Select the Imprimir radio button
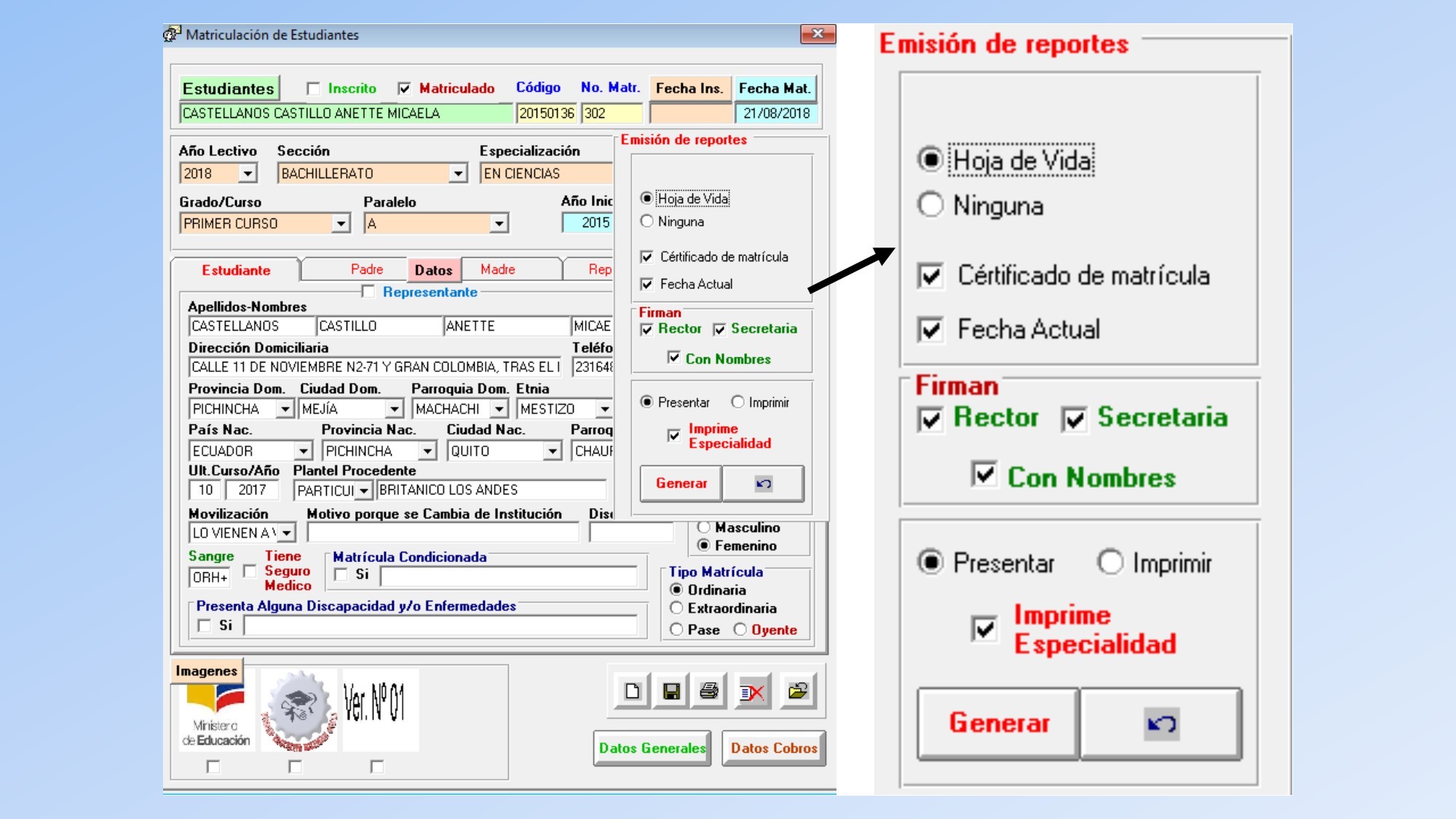This screenshot has width=1456, height=819. 738,402
